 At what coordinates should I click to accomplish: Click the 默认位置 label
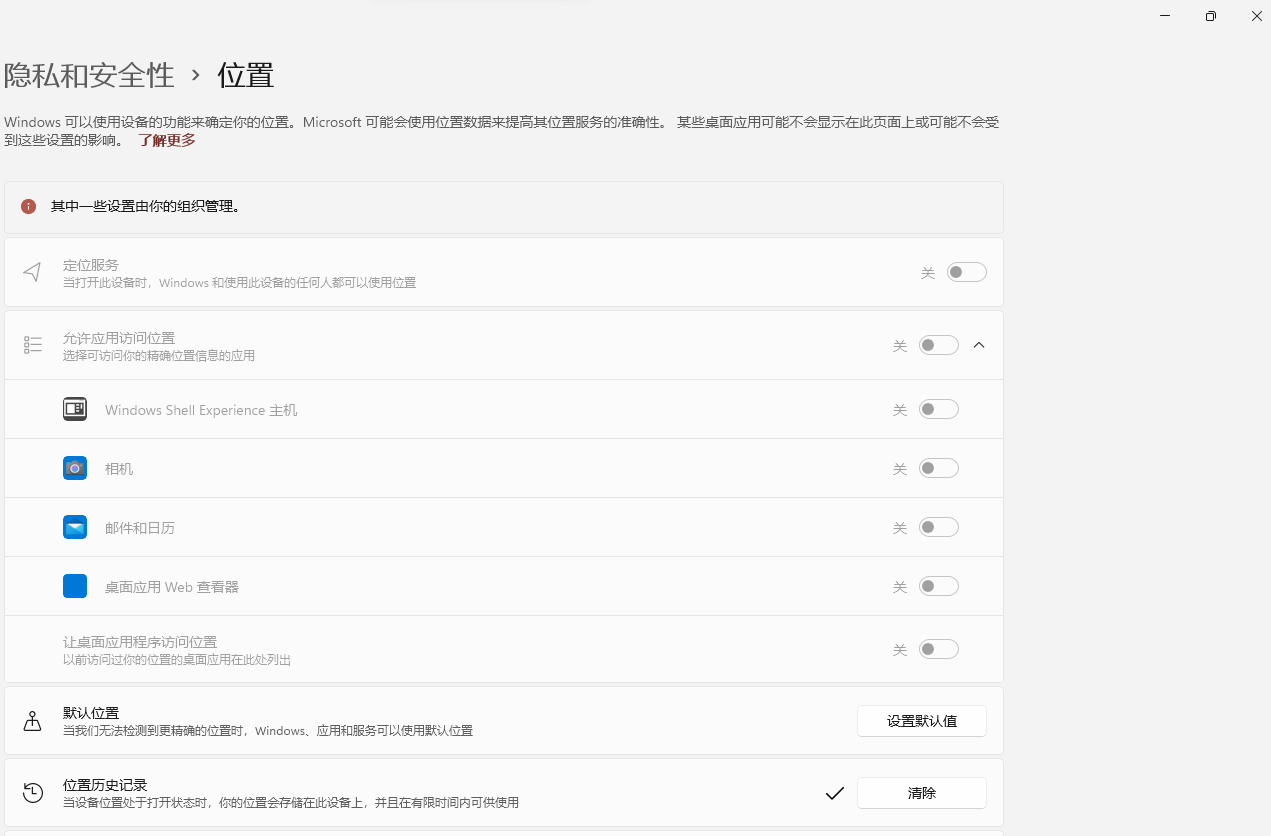tap(91, 713)
